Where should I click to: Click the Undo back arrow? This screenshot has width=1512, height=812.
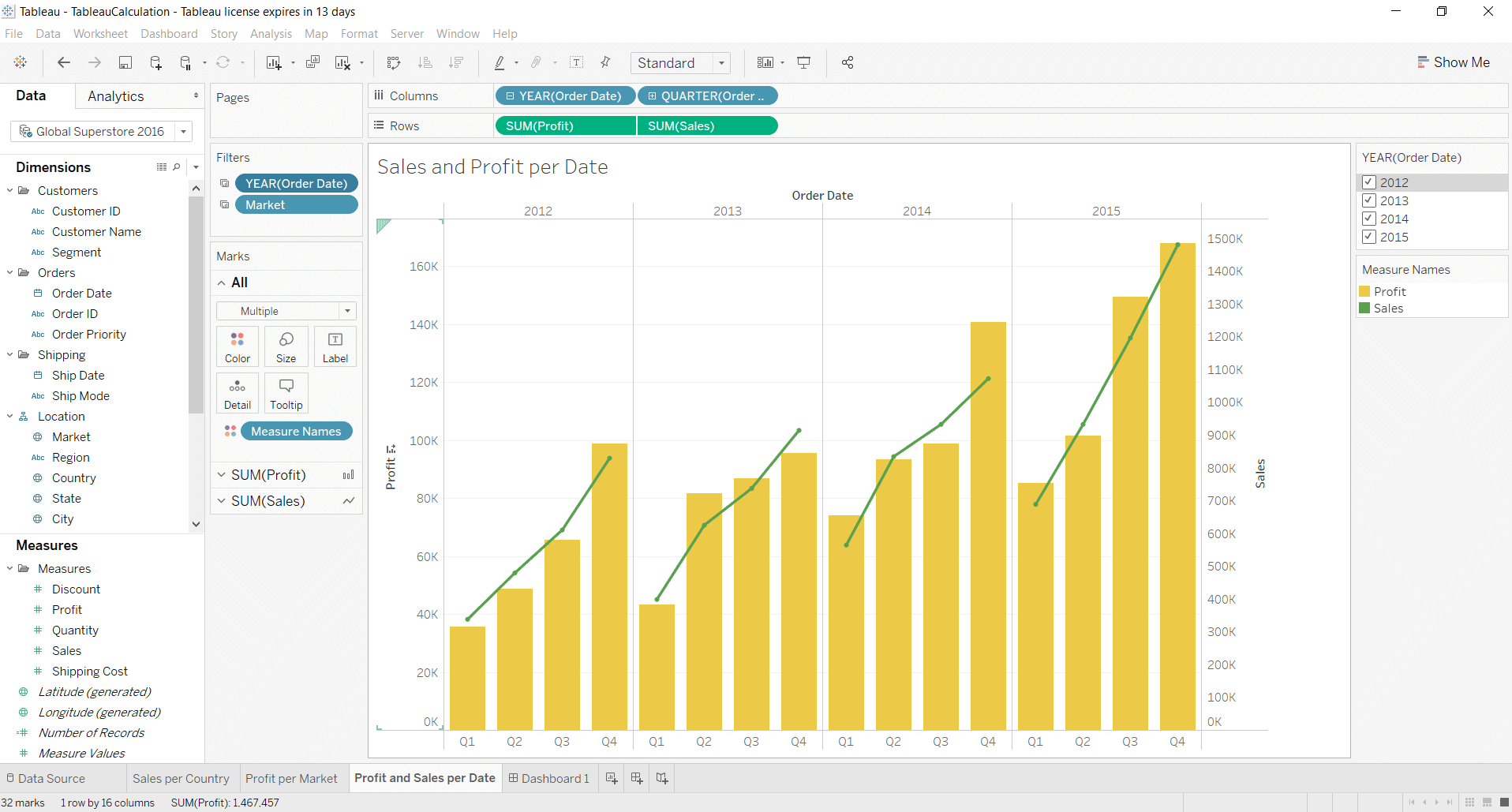click(x=64, y=62)
